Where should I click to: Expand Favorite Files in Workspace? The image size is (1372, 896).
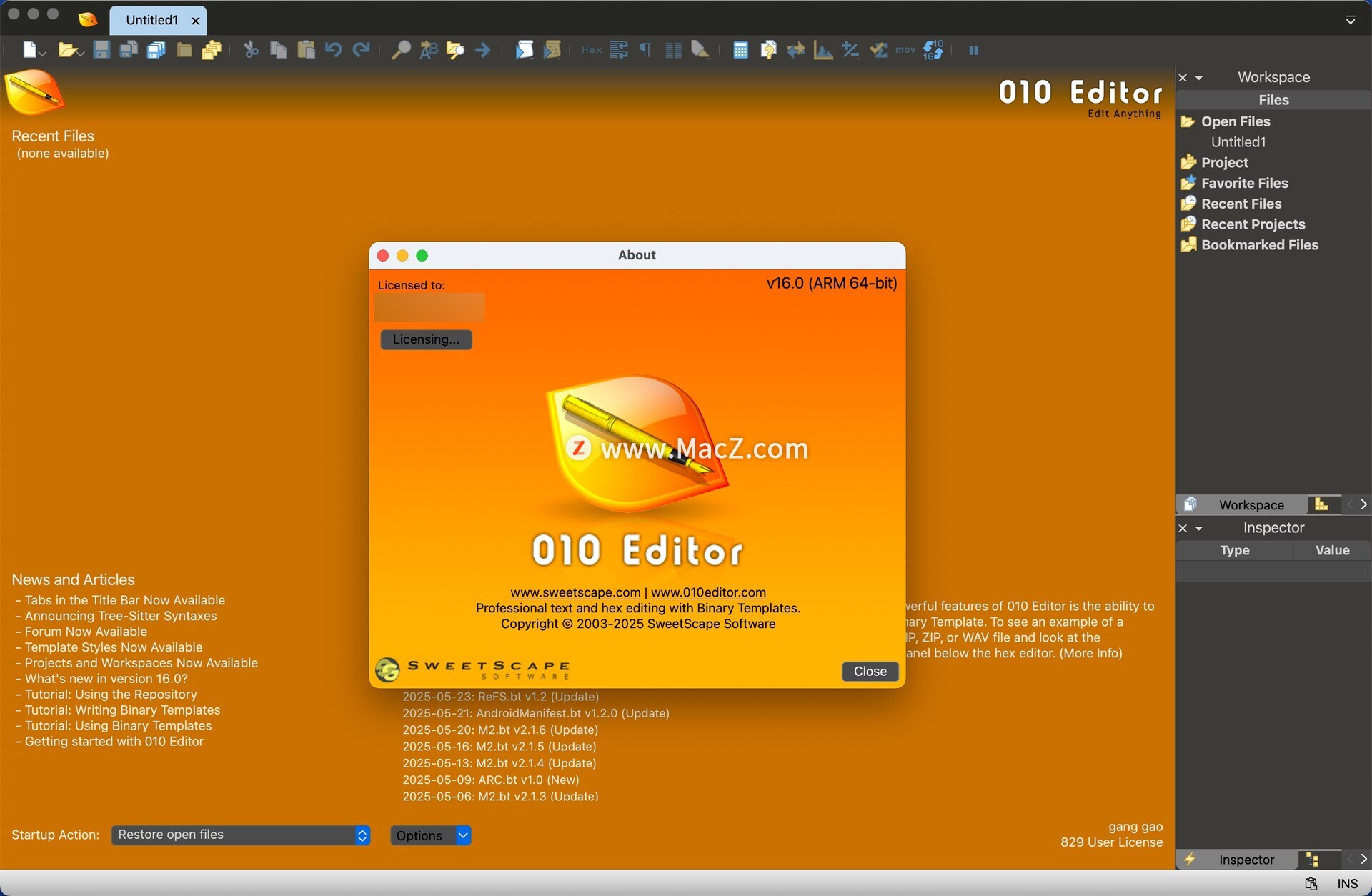pos(1244,183)
